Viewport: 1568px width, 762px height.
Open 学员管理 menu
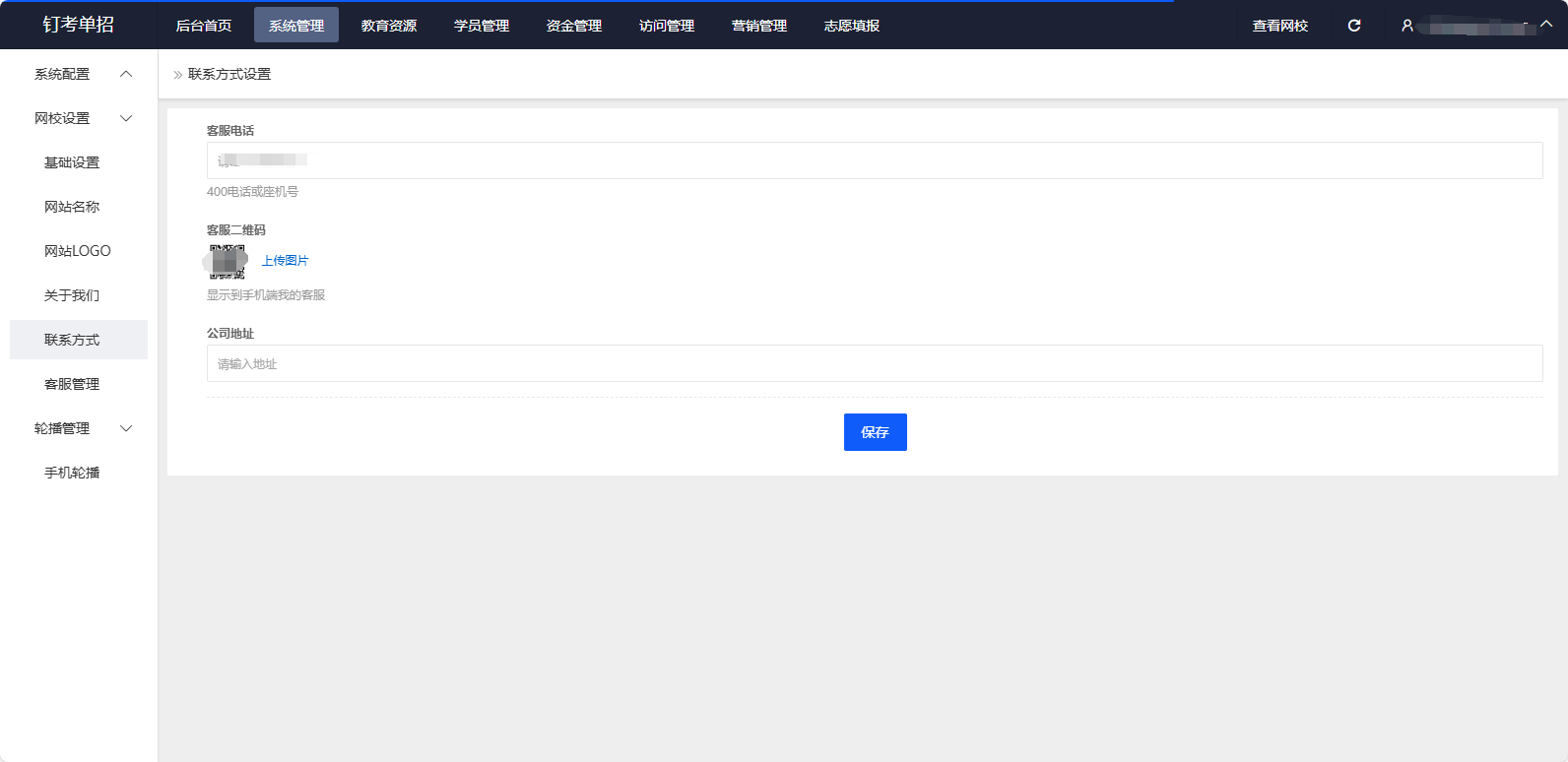tap(482, 26)
